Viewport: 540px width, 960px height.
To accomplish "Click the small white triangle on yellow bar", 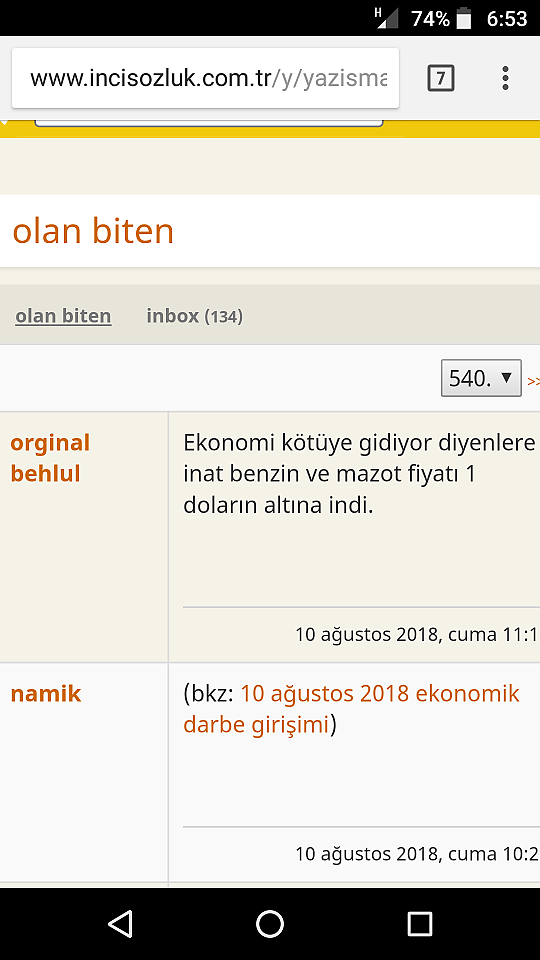I will coord(4,123).
